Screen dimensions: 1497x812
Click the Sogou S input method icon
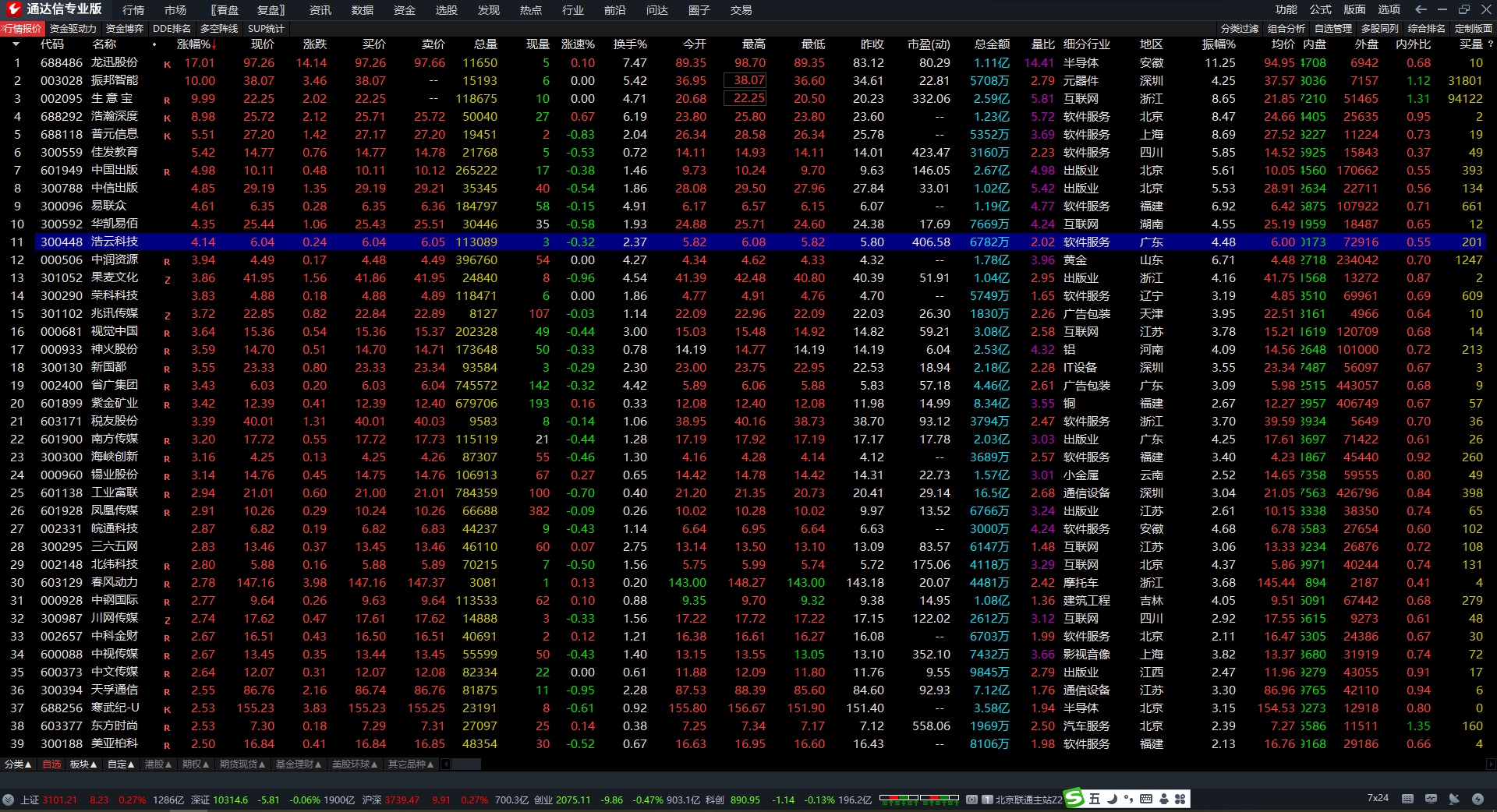point(1074,798)
